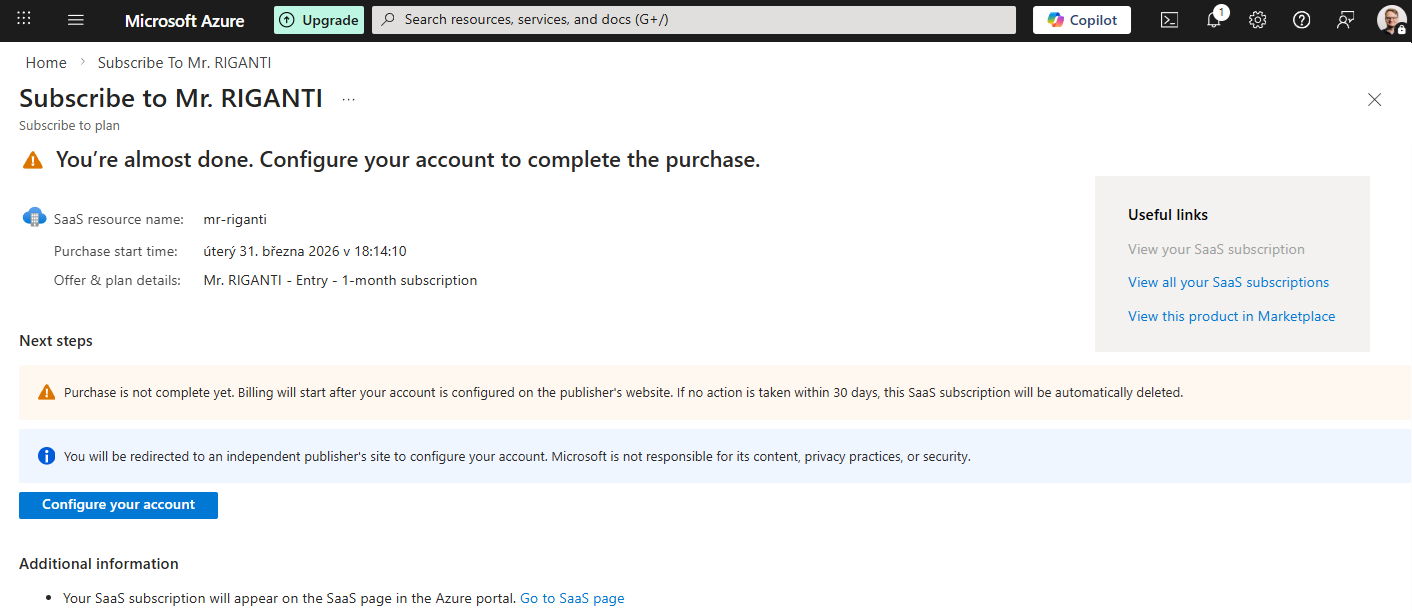This screenshot has width=1412, height=611.
Task: Open the account profile avatar
Action: coord(1391,20)
